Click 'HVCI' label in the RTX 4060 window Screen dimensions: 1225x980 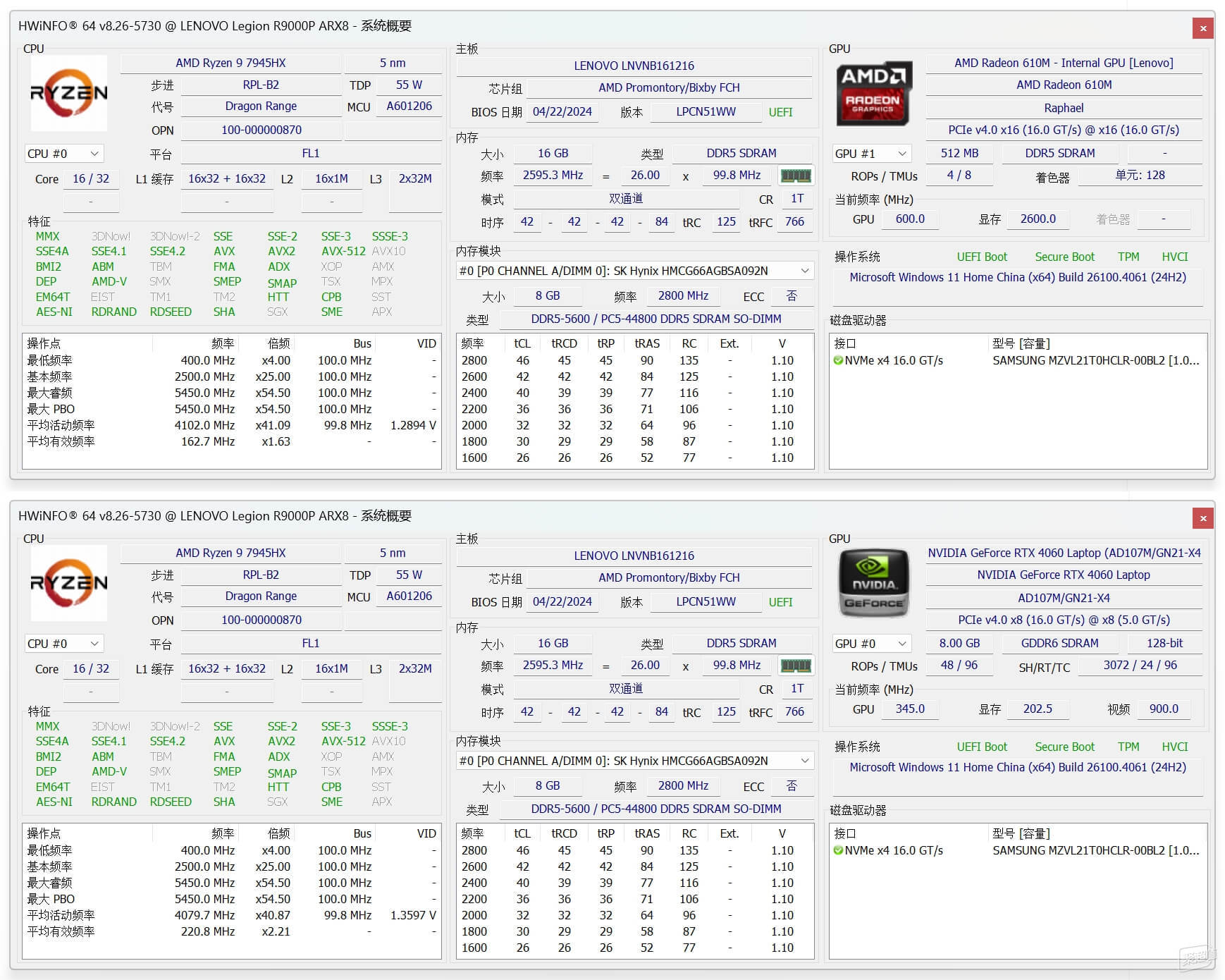pos(1175,747)
